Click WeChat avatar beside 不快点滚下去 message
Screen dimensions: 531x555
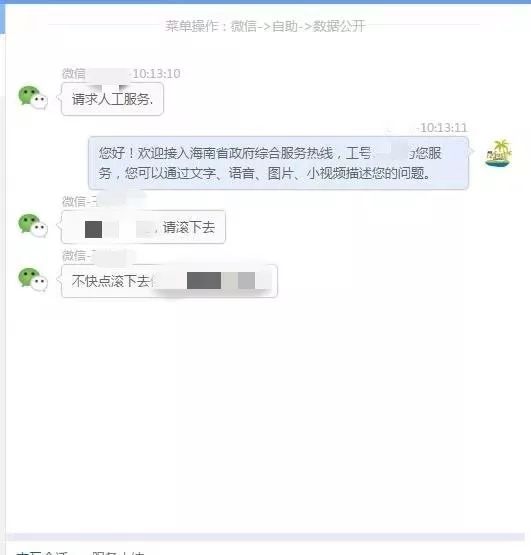33,280
